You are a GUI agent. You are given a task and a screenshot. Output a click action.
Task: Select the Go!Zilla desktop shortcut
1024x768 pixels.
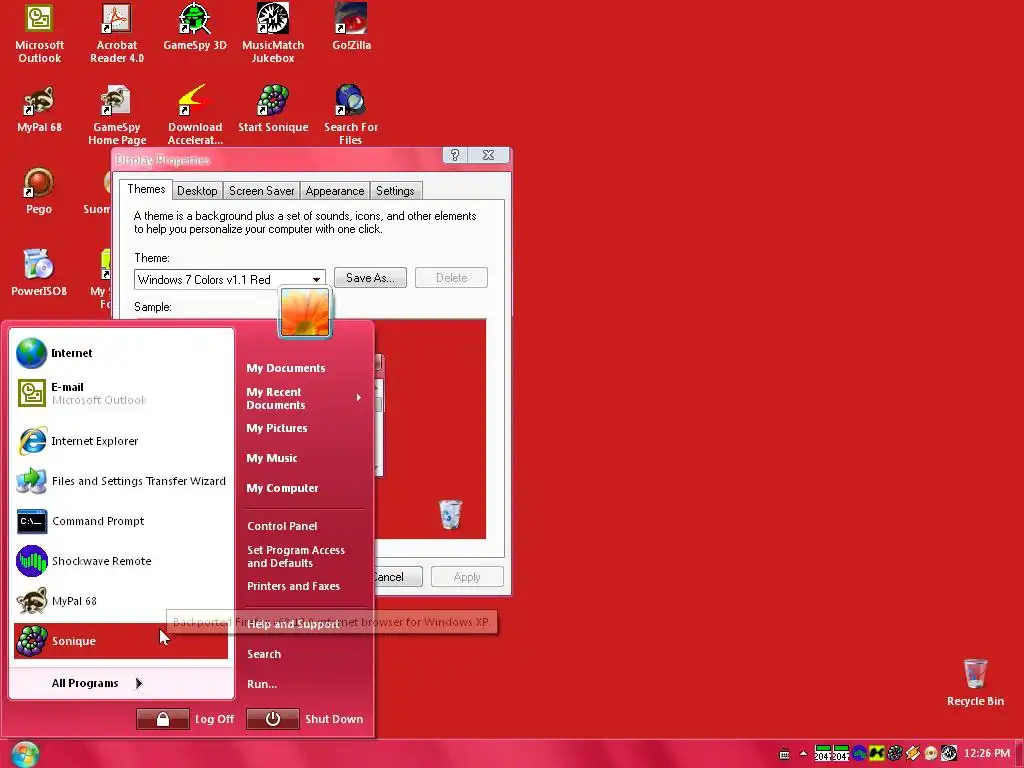pyautogui.click(x=351, y=27)
